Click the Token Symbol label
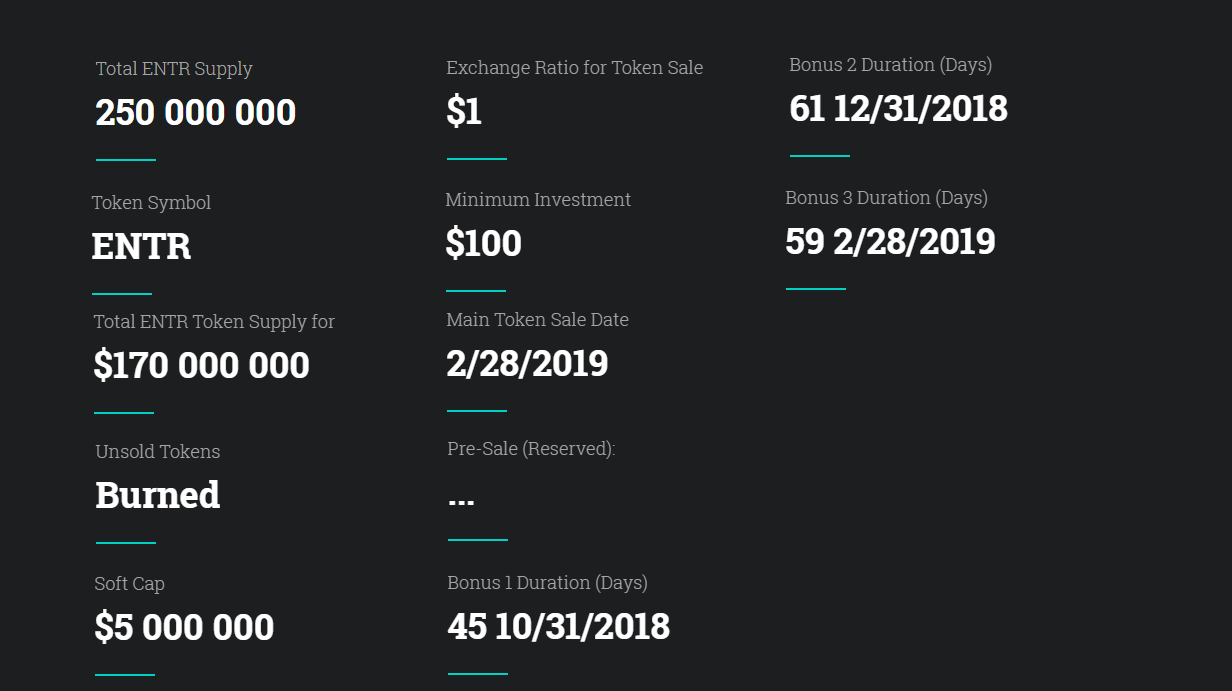The width and height of the screenshot is (1232, 691). click(x=151, y=203)
